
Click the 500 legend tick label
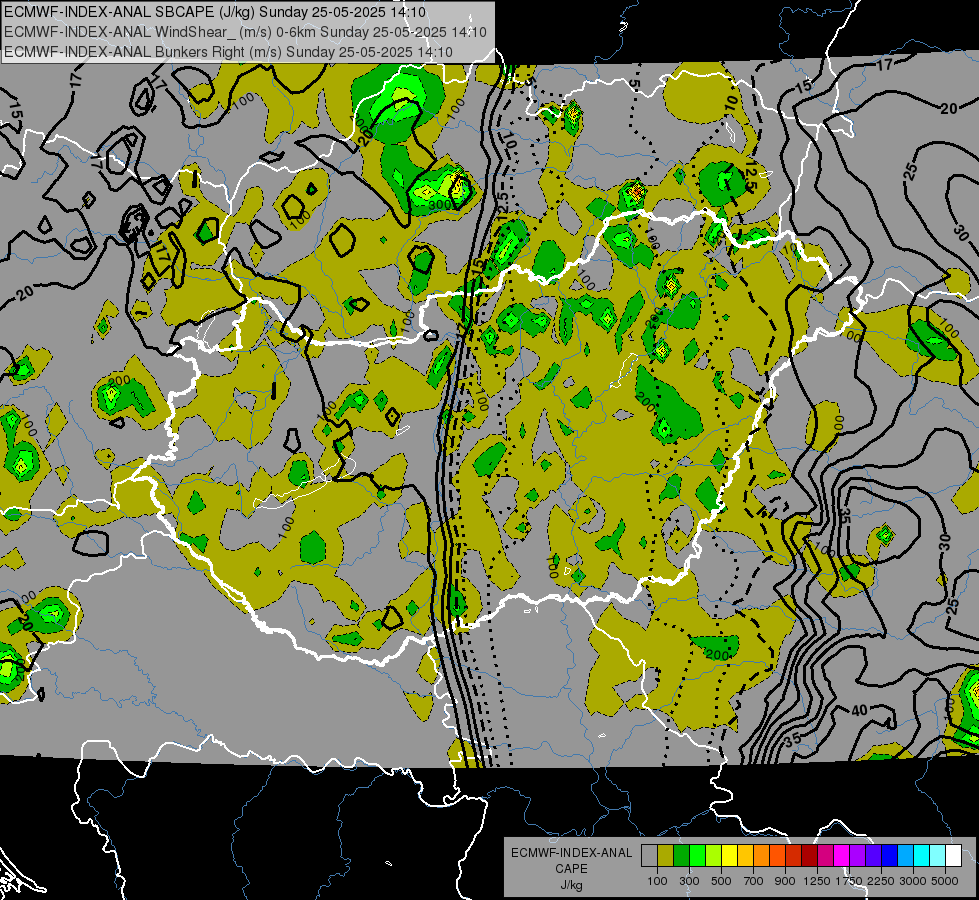[721, 881]
